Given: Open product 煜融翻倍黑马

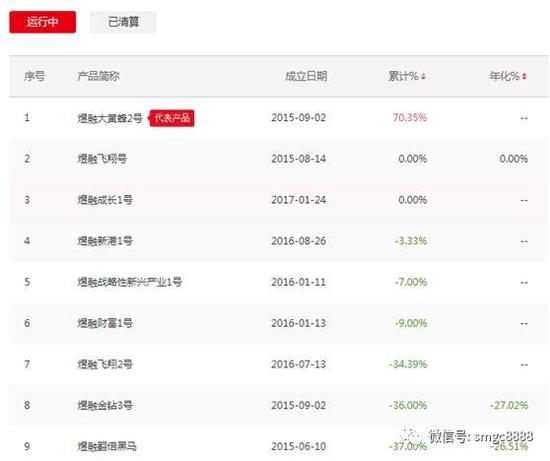Looking at the screenshot, I should click(x=107, y=446).
